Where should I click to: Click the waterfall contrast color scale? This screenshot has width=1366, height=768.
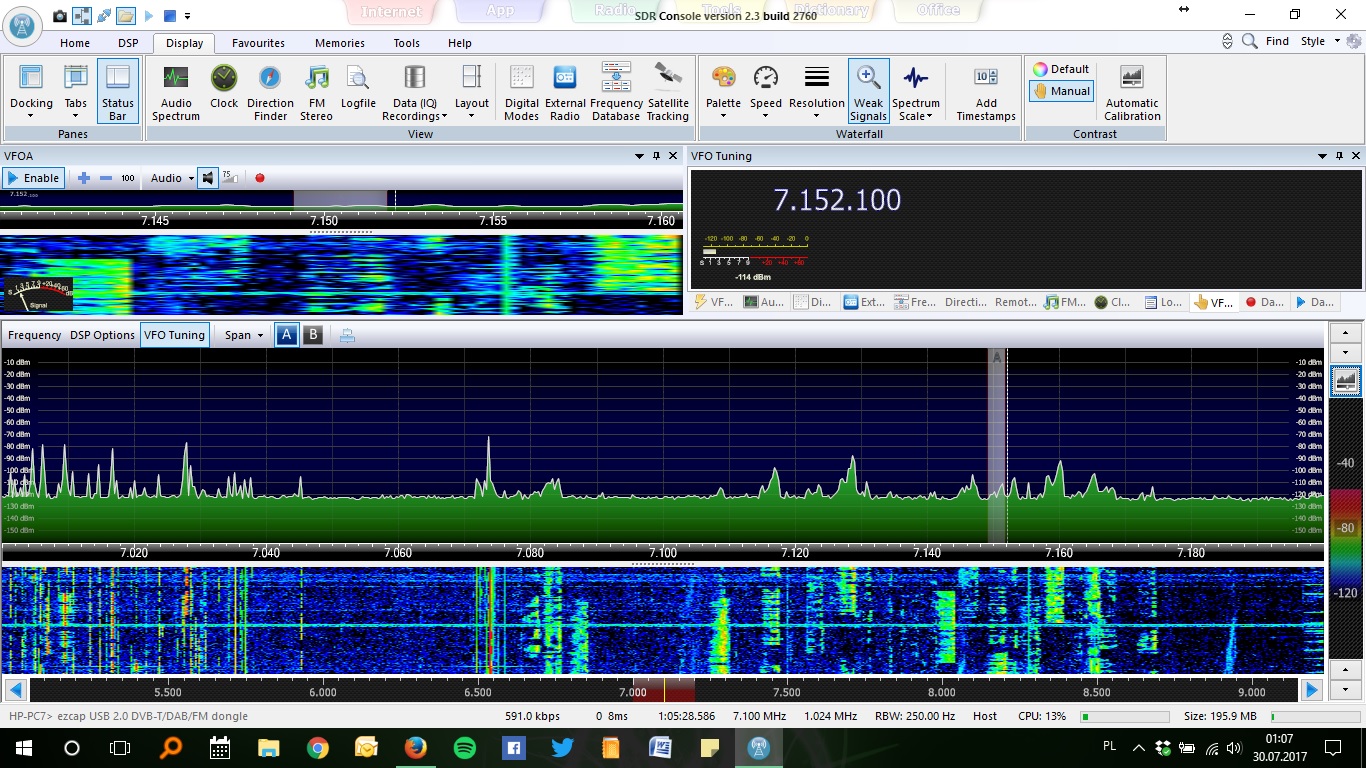1346,530
